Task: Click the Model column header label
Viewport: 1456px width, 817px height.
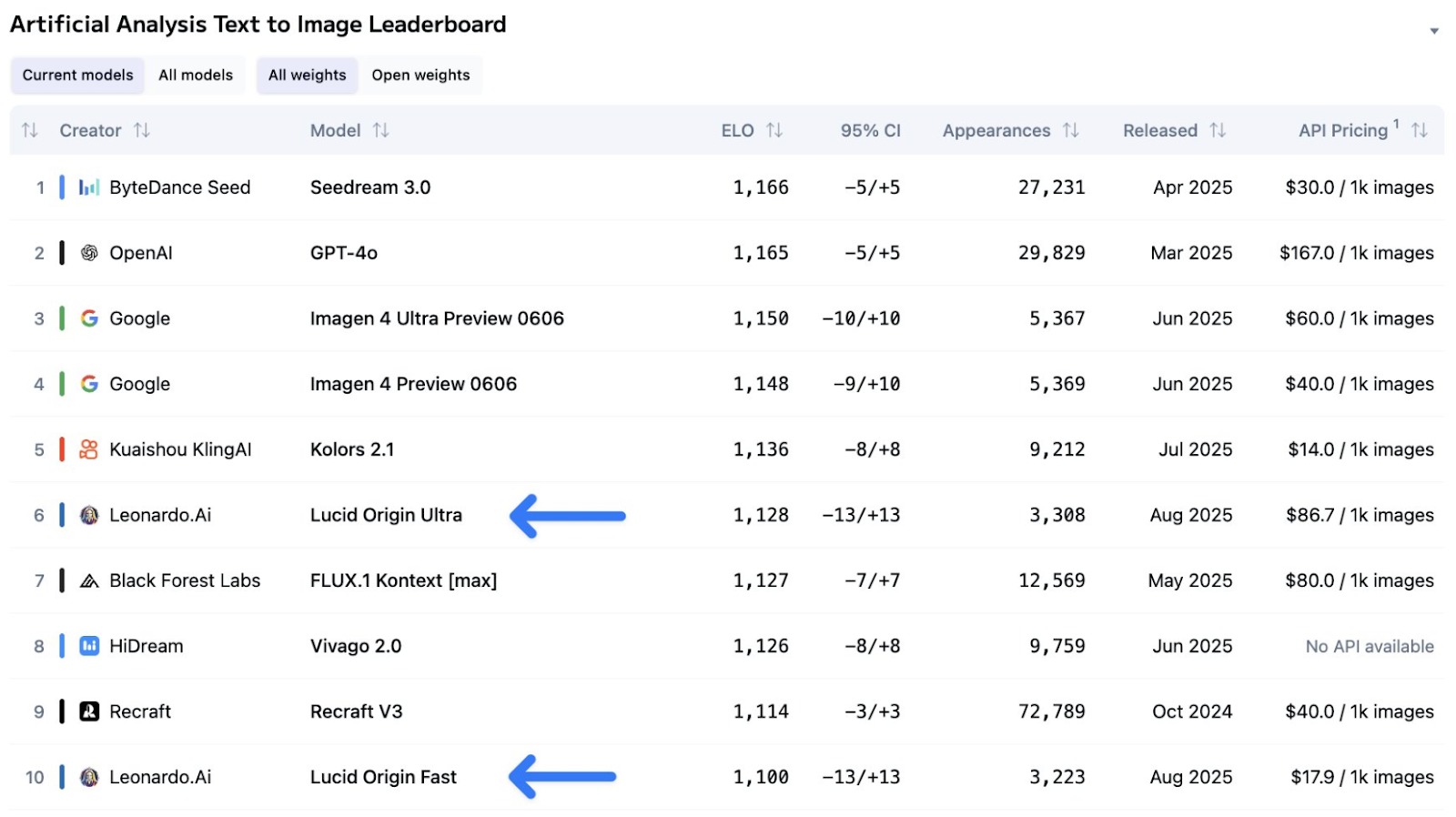Action: point(336,130)
